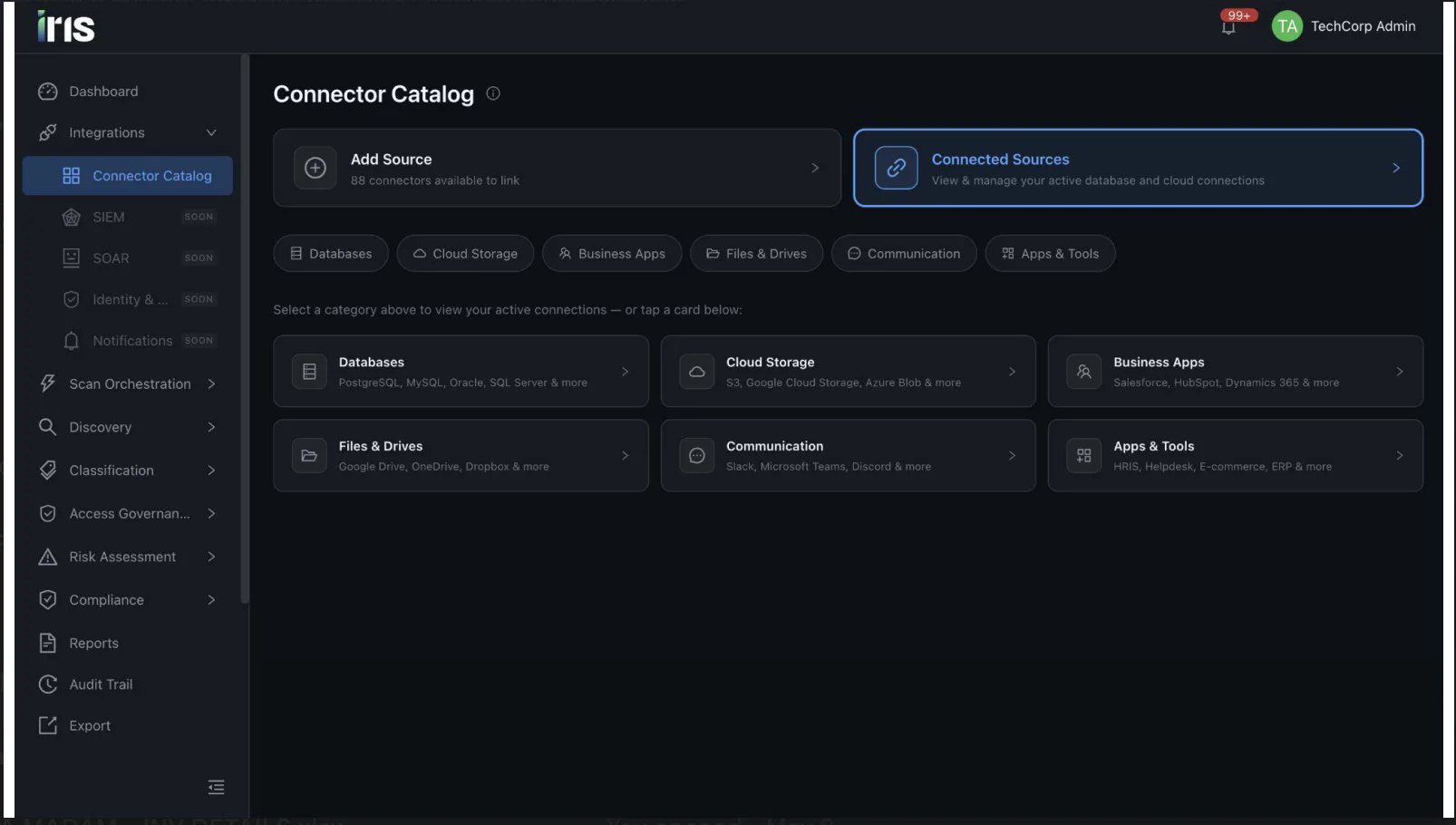Click the info icon beside Connector Catalog

493,93
